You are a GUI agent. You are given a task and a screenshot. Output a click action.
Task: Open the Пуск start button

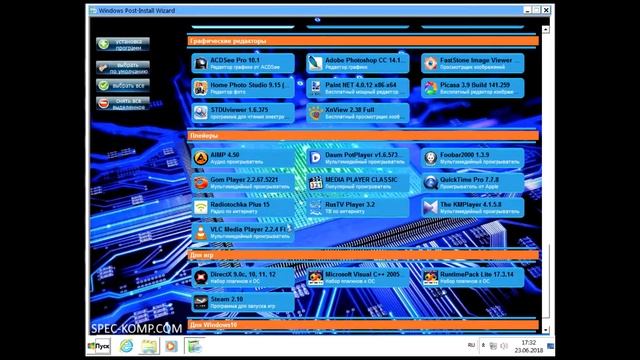(99, 346)
